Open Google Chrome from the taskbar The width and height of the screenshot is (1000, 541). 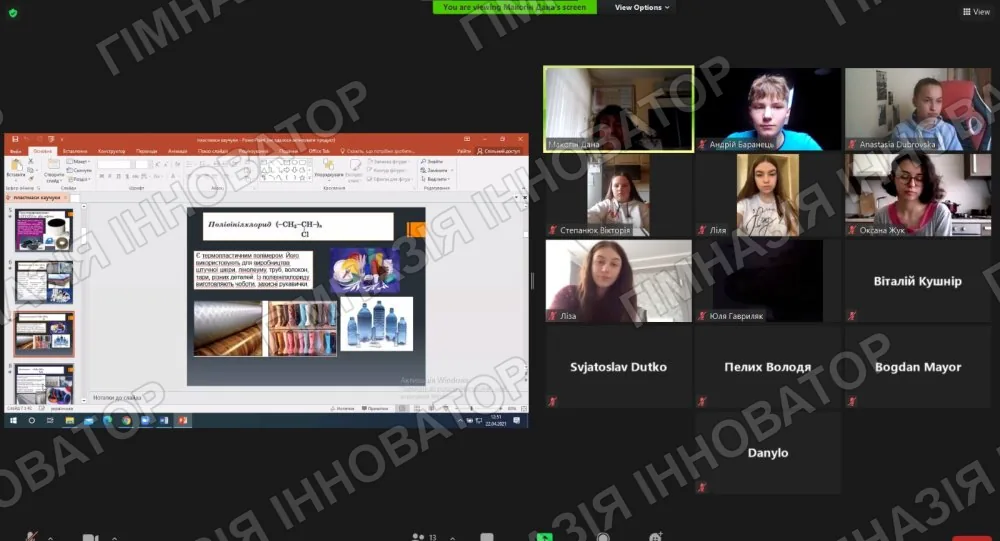click(126, 420)
